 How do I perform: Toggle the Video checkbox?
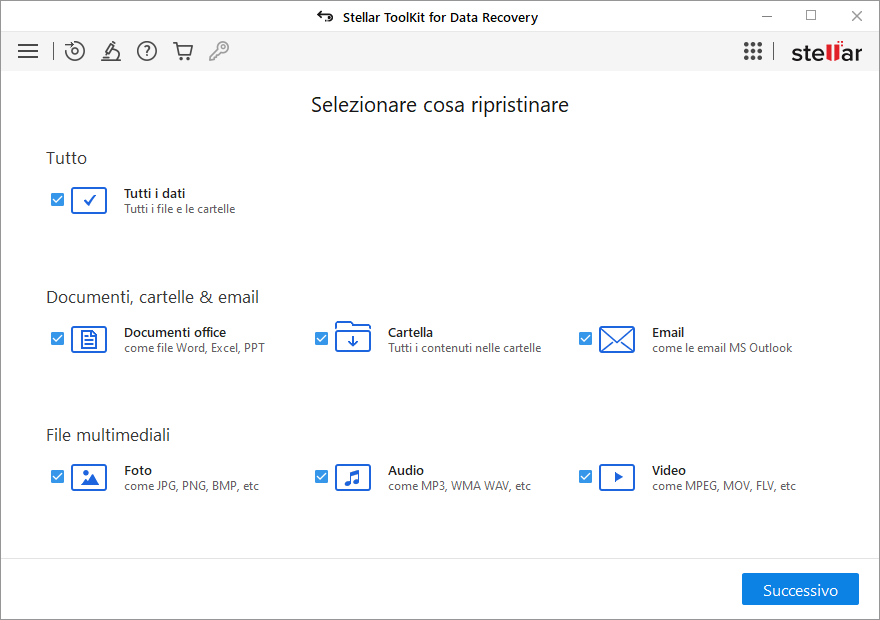click(x=585, y=476)
